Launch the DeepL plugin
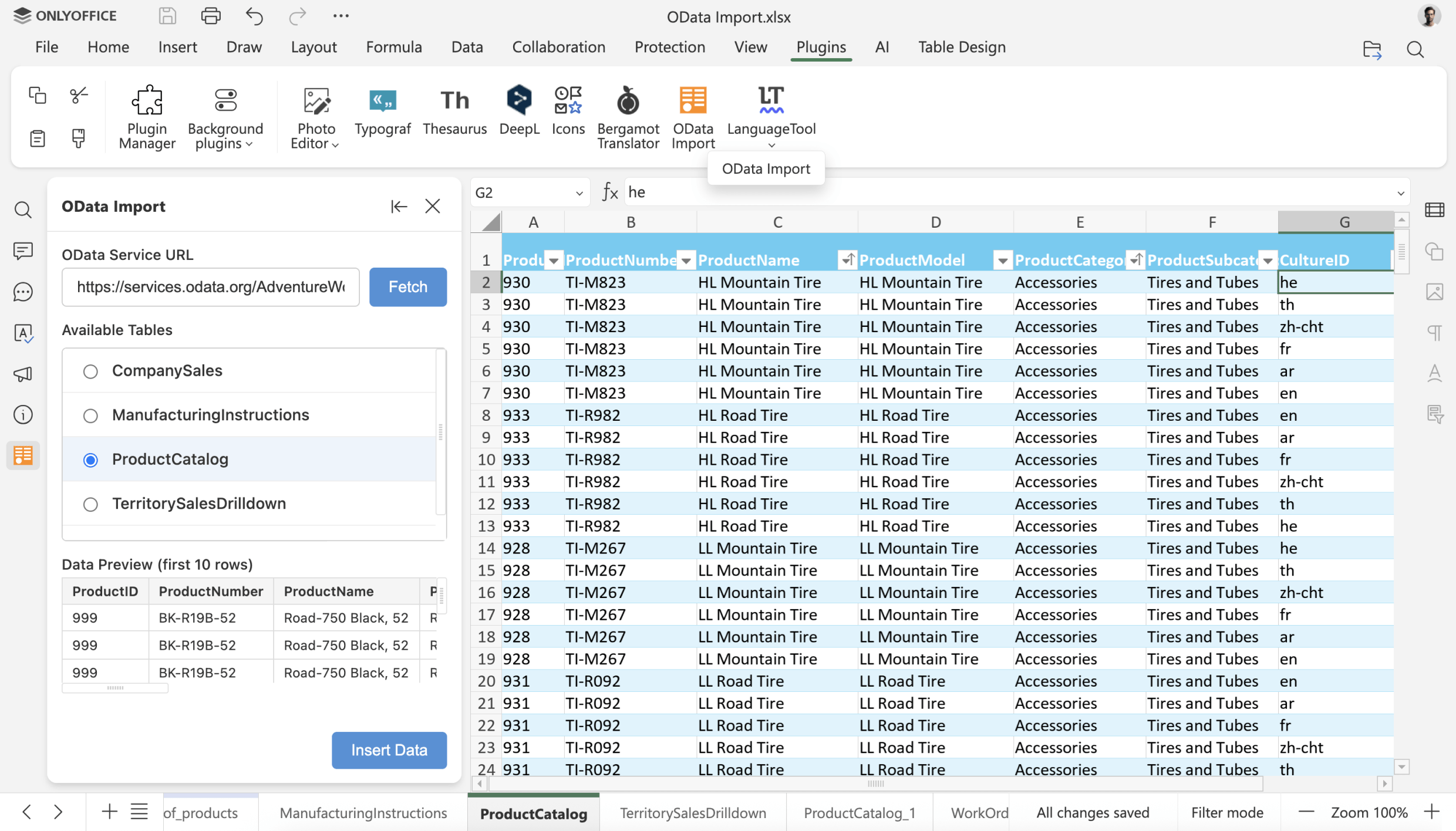The image size is (1456, 831). click(519, 110)
